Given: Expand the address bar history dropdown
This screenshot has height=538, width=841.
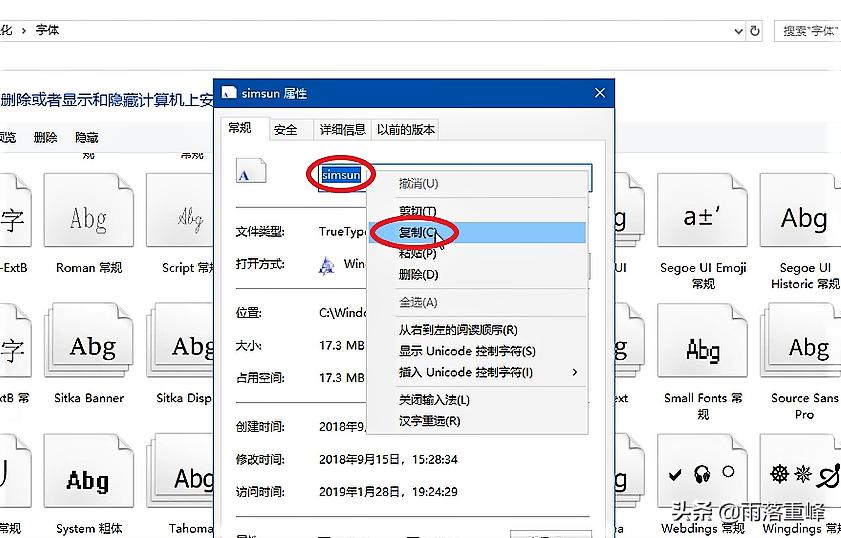Looking at the screenshot, I should [x=738, y=31].
